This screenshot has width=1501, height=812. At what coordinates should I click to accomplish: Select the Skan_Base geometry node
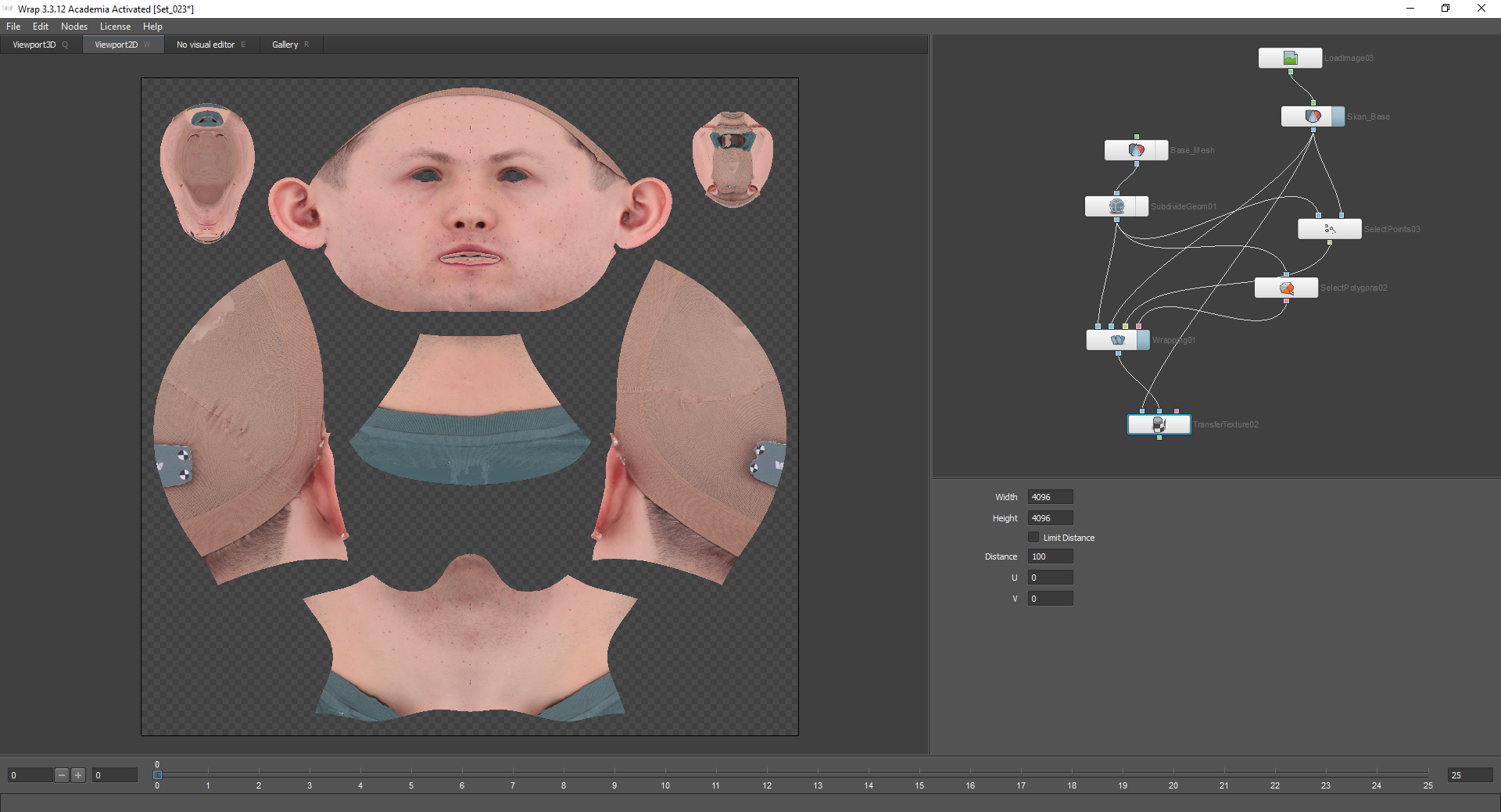(x=1313, y=116)
